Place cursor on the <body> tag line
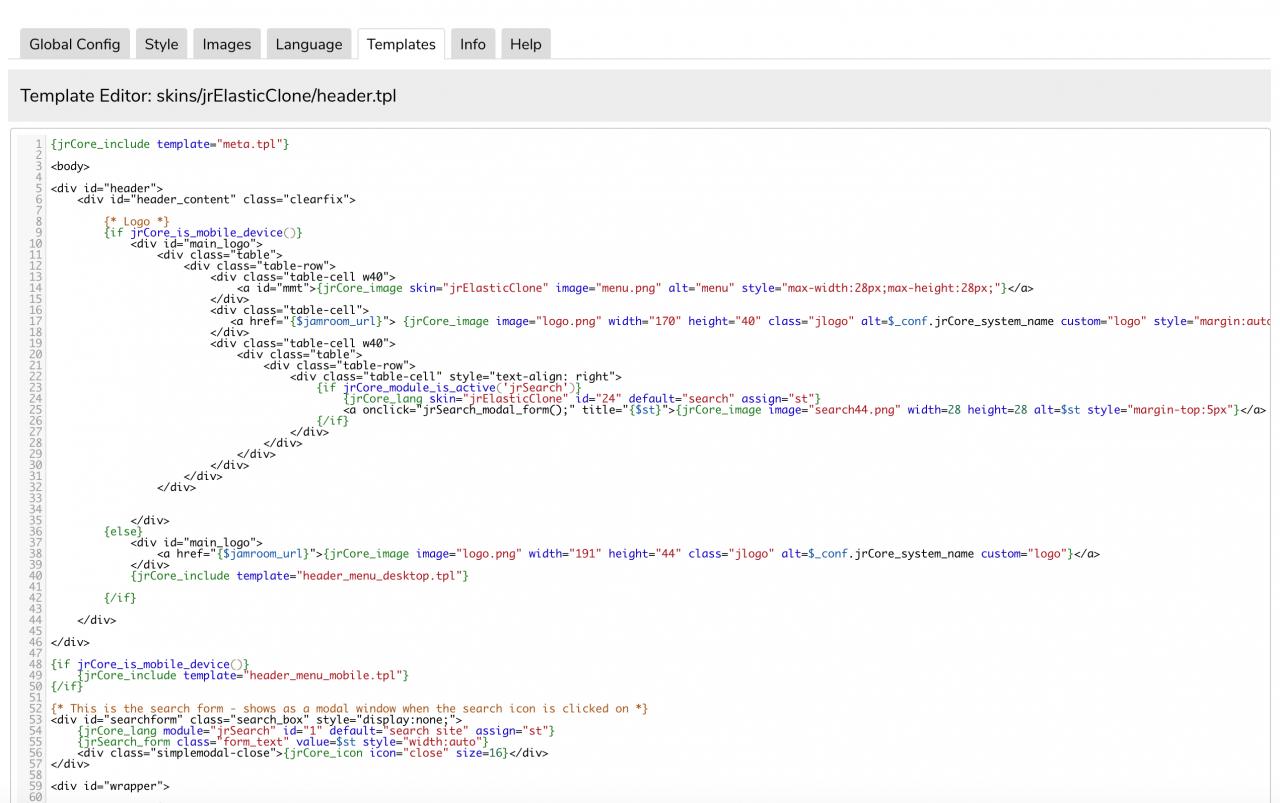This screenshot has width=1280, height=803. [70, 167]
